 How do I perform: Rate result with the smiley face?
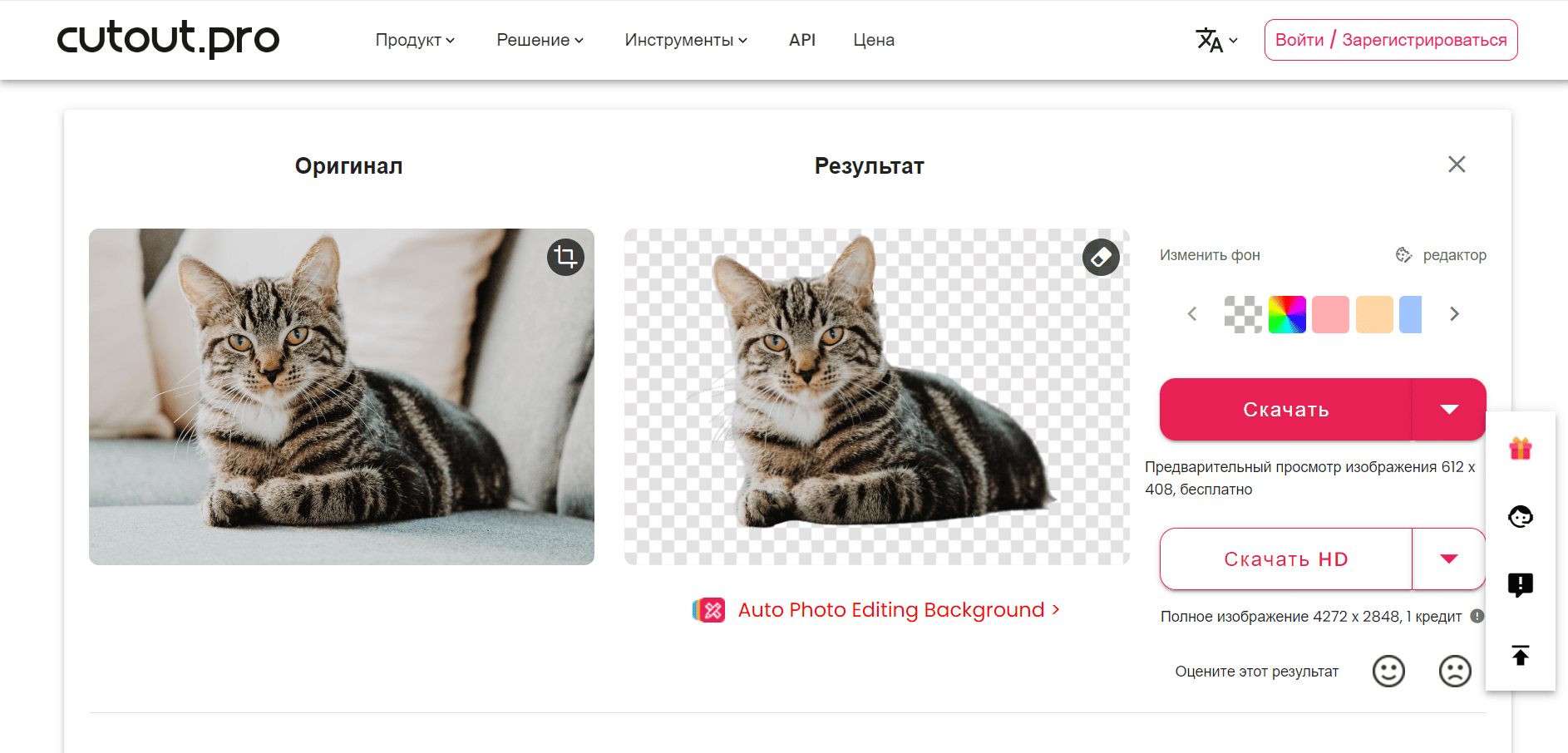pos(1388,671)
